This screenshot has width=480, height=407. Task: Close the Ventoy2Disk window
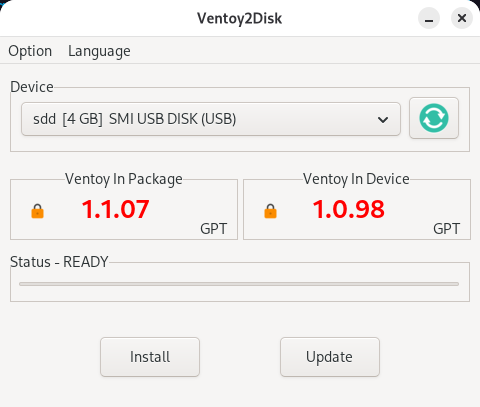(x=462, y=18)
